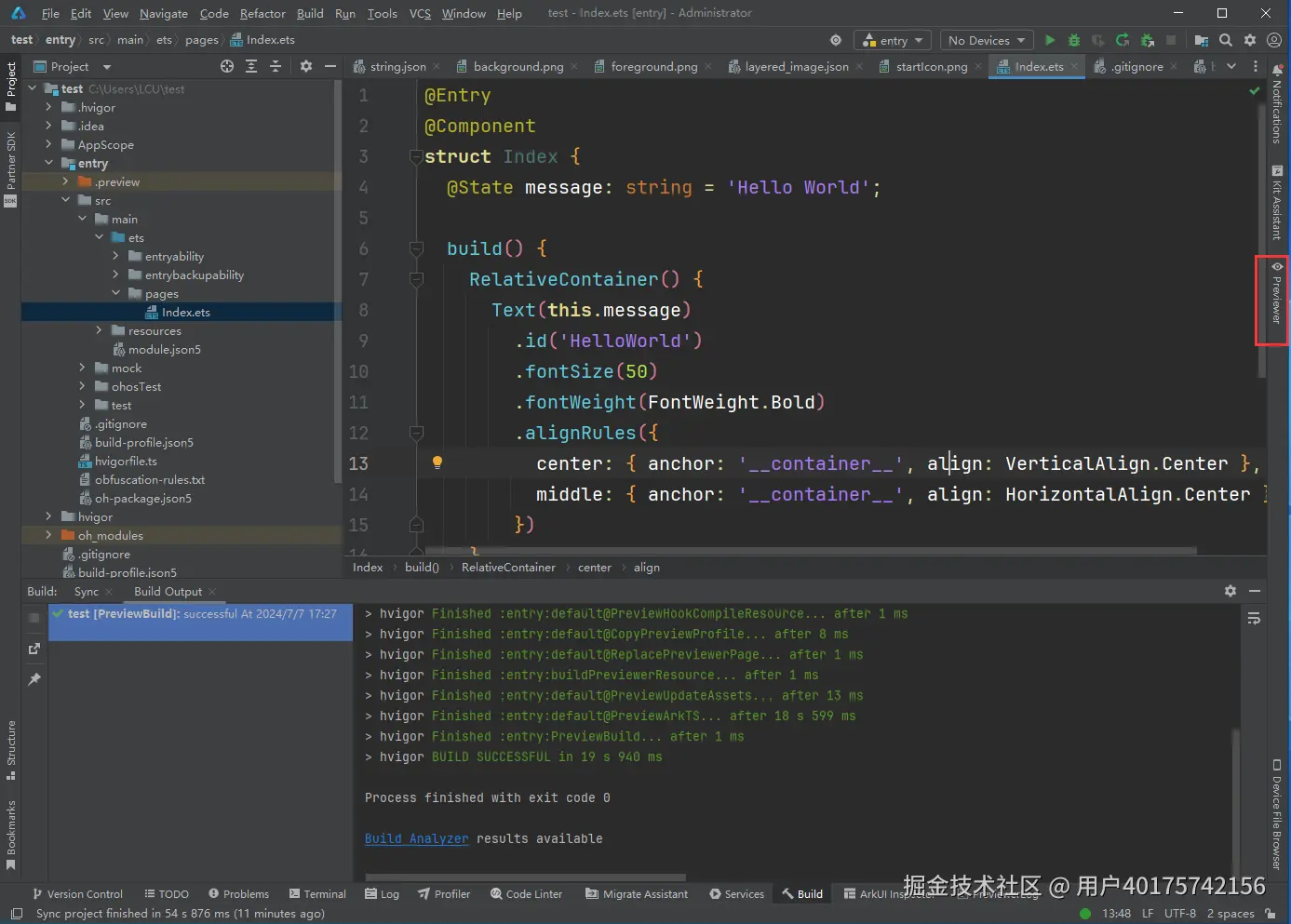1291x924 pixels.
Task: Switch to the string.json editor tab
Action: [x=397, y=66]
